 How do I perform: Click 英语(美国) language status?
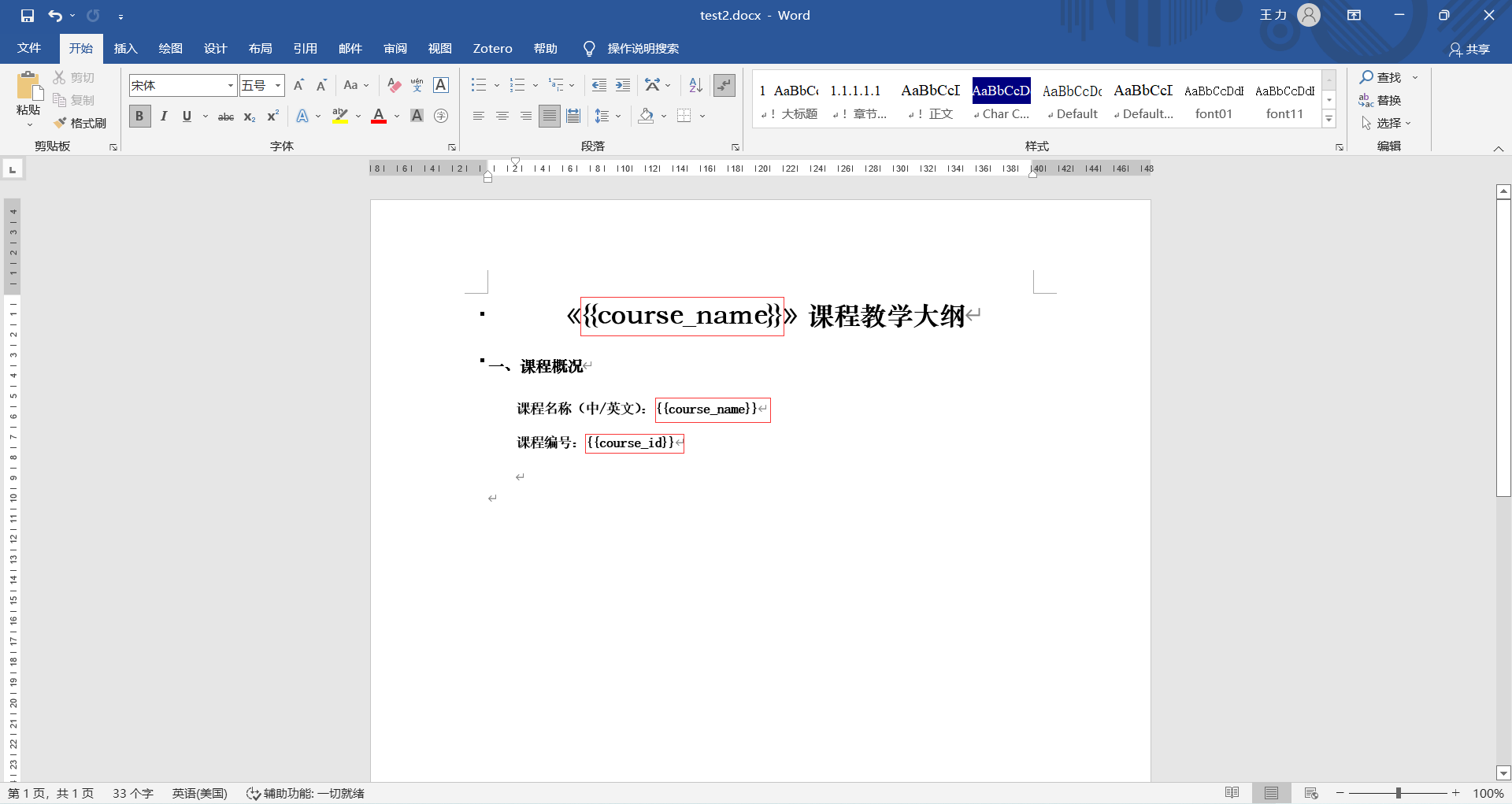[x=200, y=793]
